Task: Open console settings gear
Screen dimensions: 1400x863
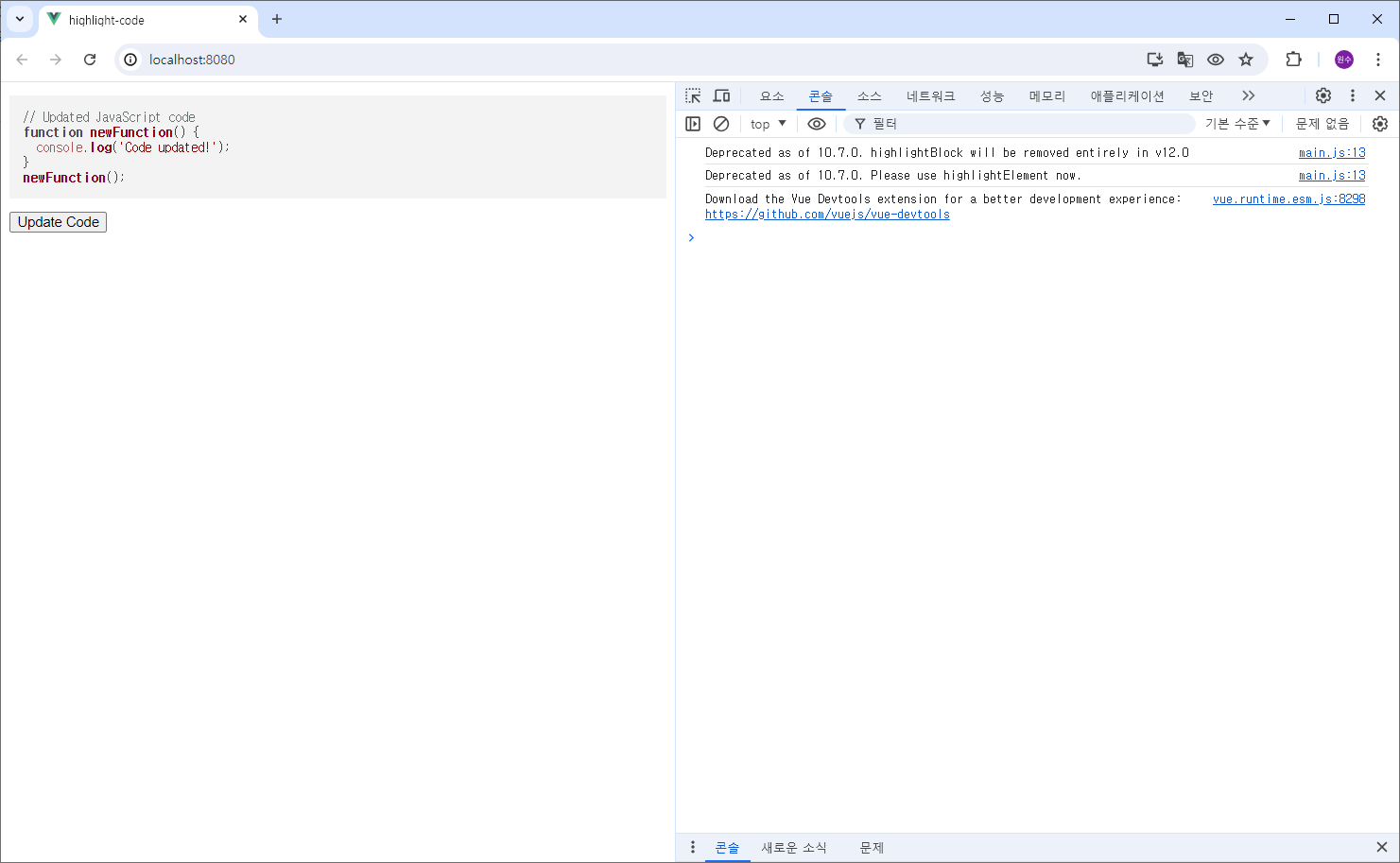Action: tap(1379, 123)
